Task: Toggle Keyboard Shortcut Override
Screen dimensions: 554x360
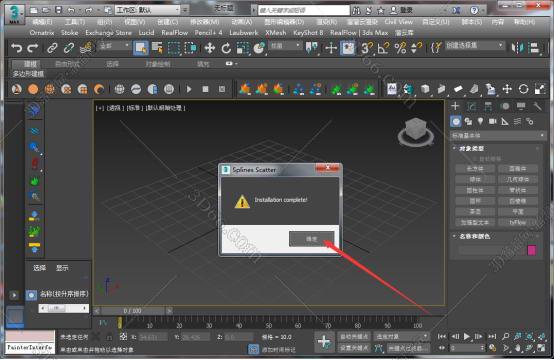Action: [x=348, y=48]
